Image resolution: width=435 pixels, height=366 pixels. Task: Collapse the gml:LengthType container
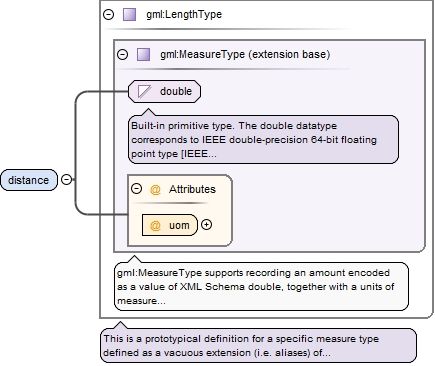point(108,15)
